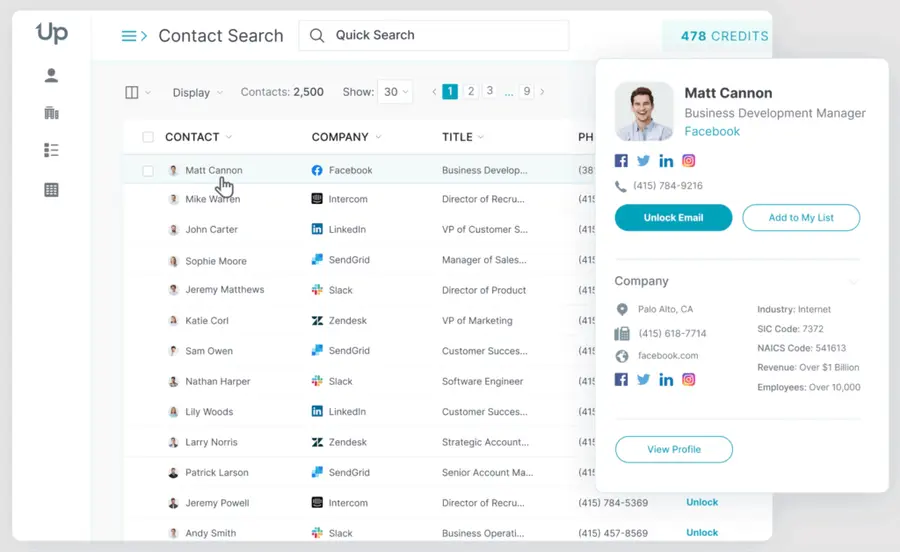Open the TITLE column sort chevron
Viewport: 900px width, 552px height.
tap(481, 137)
